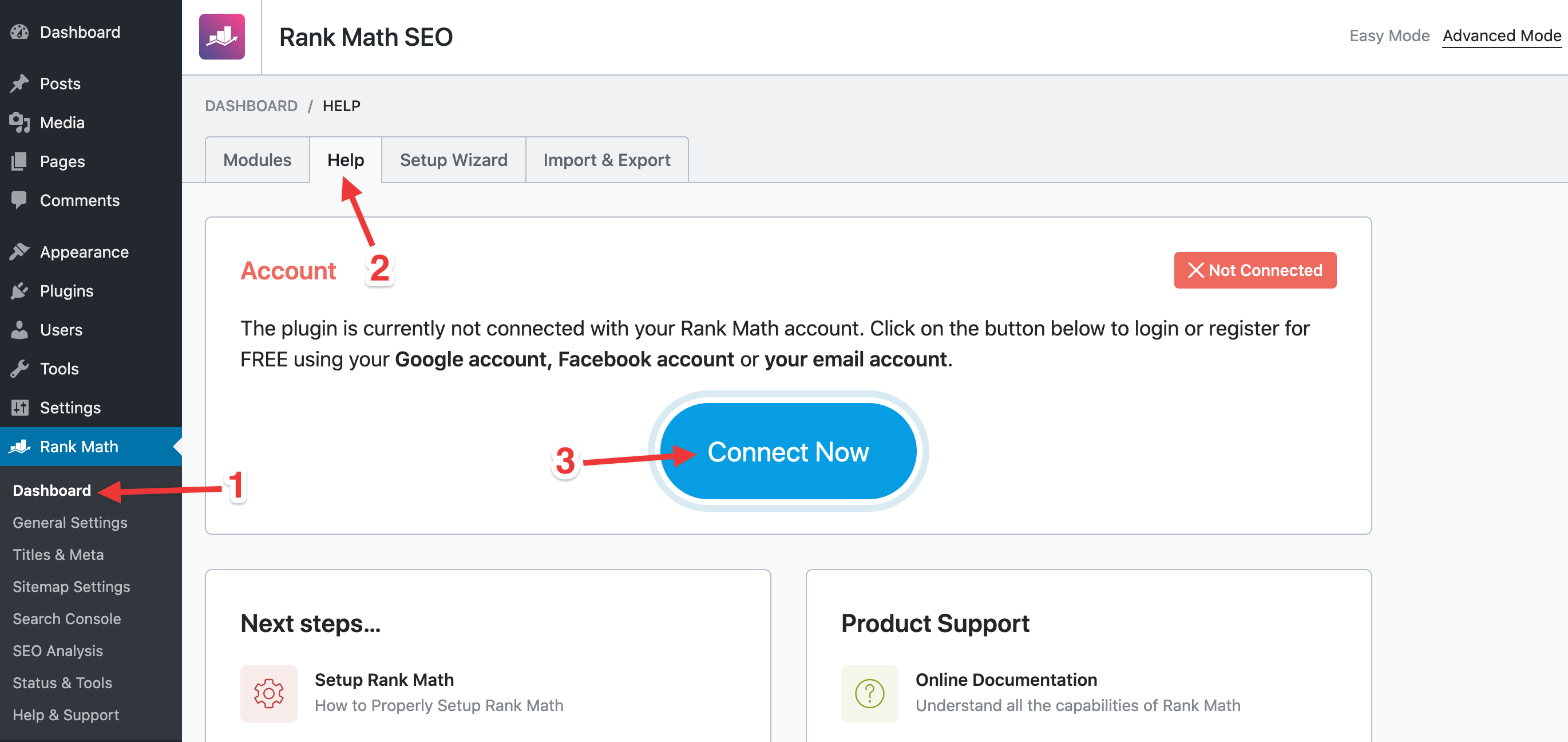Screen dimensions: 1568x742
Task: Click the Media camera-note icon
Action: [x=19, y=122]
